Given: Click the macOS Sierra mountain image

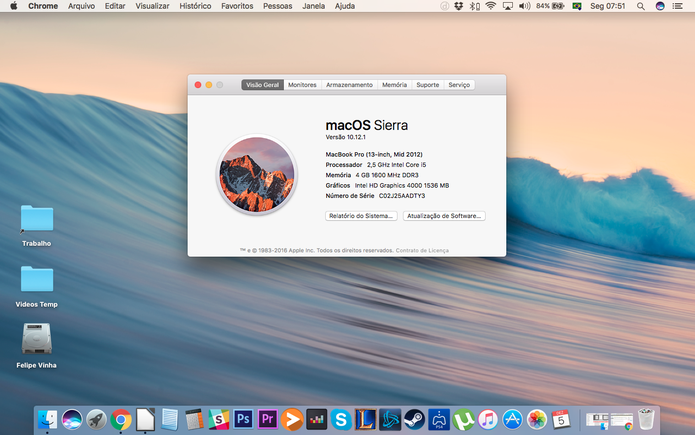Looking at the screenshot, I should click(257, 174).
